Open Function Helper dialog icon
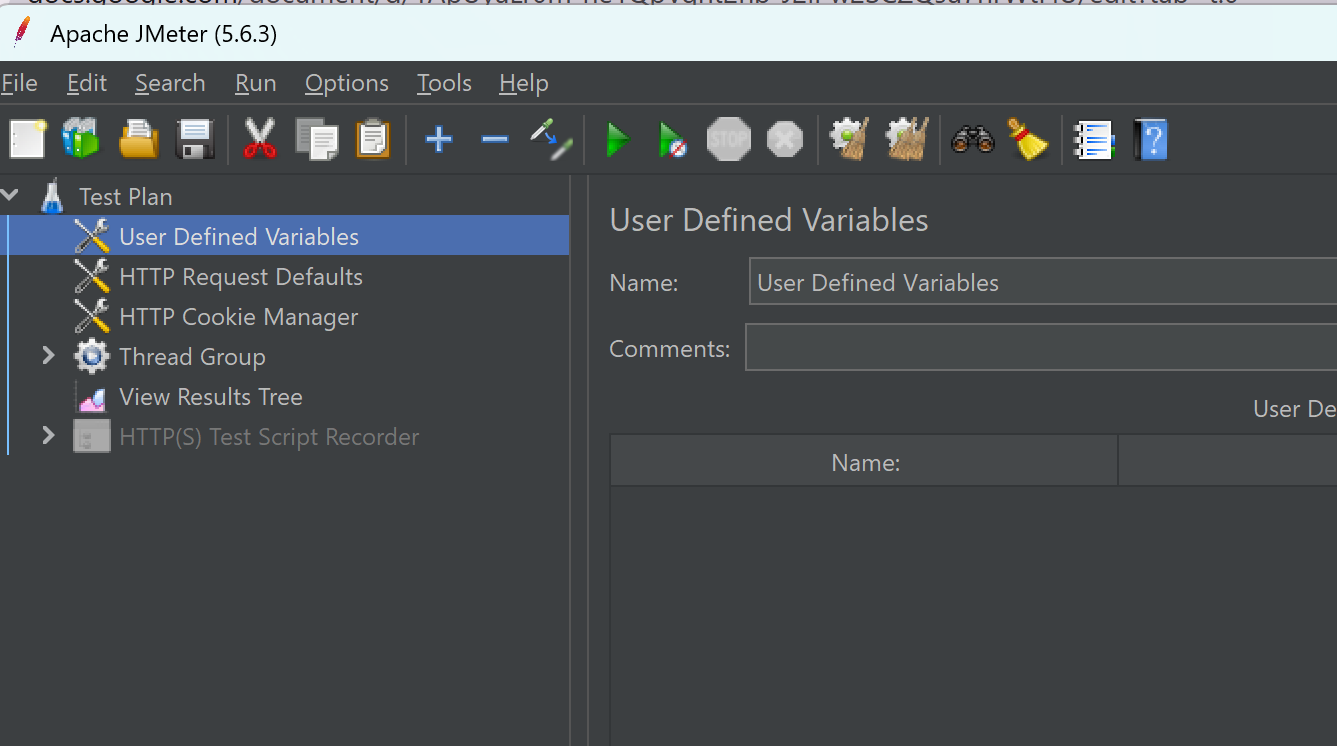 [1094, 140]
